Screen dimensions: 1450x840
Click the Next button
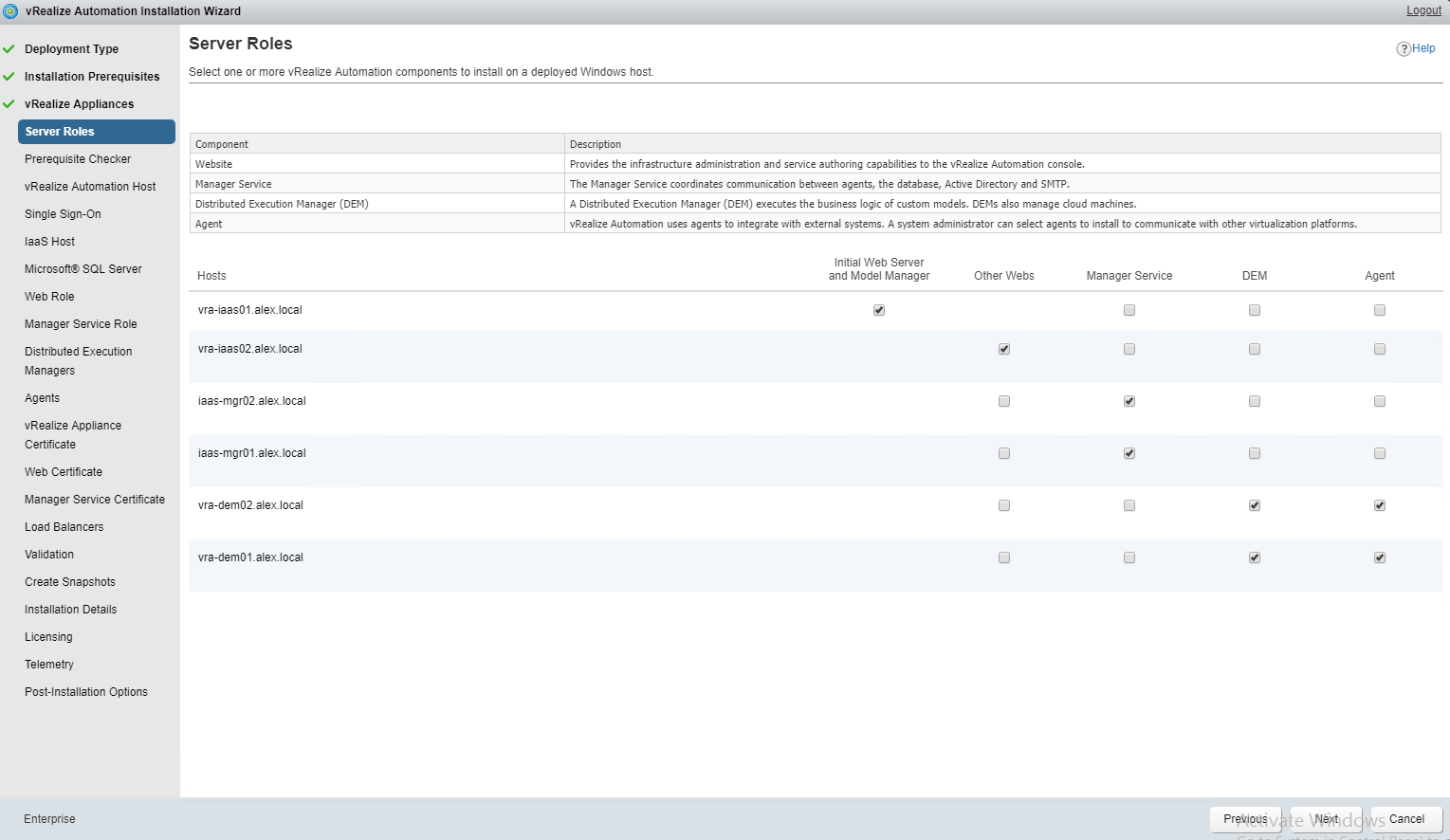tap(1327, 819)
